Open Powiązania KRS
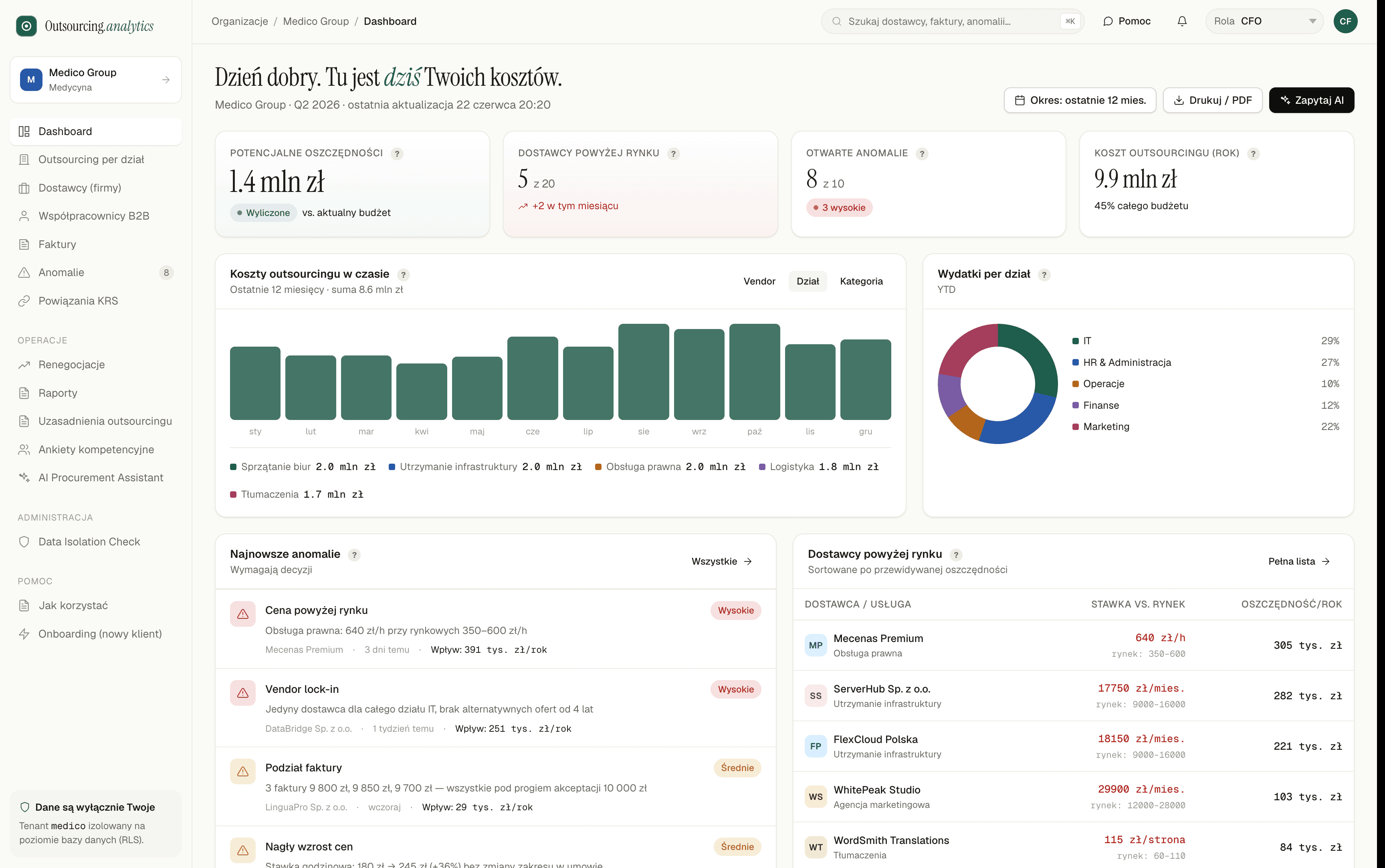The image size is (1385, 868). [96, 301]
